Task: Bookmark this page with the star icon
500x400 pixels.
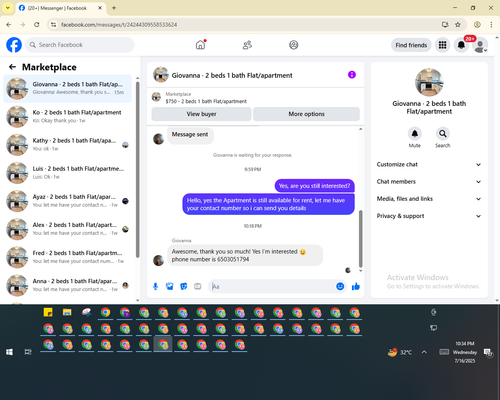Action: (x=458, y=24)
